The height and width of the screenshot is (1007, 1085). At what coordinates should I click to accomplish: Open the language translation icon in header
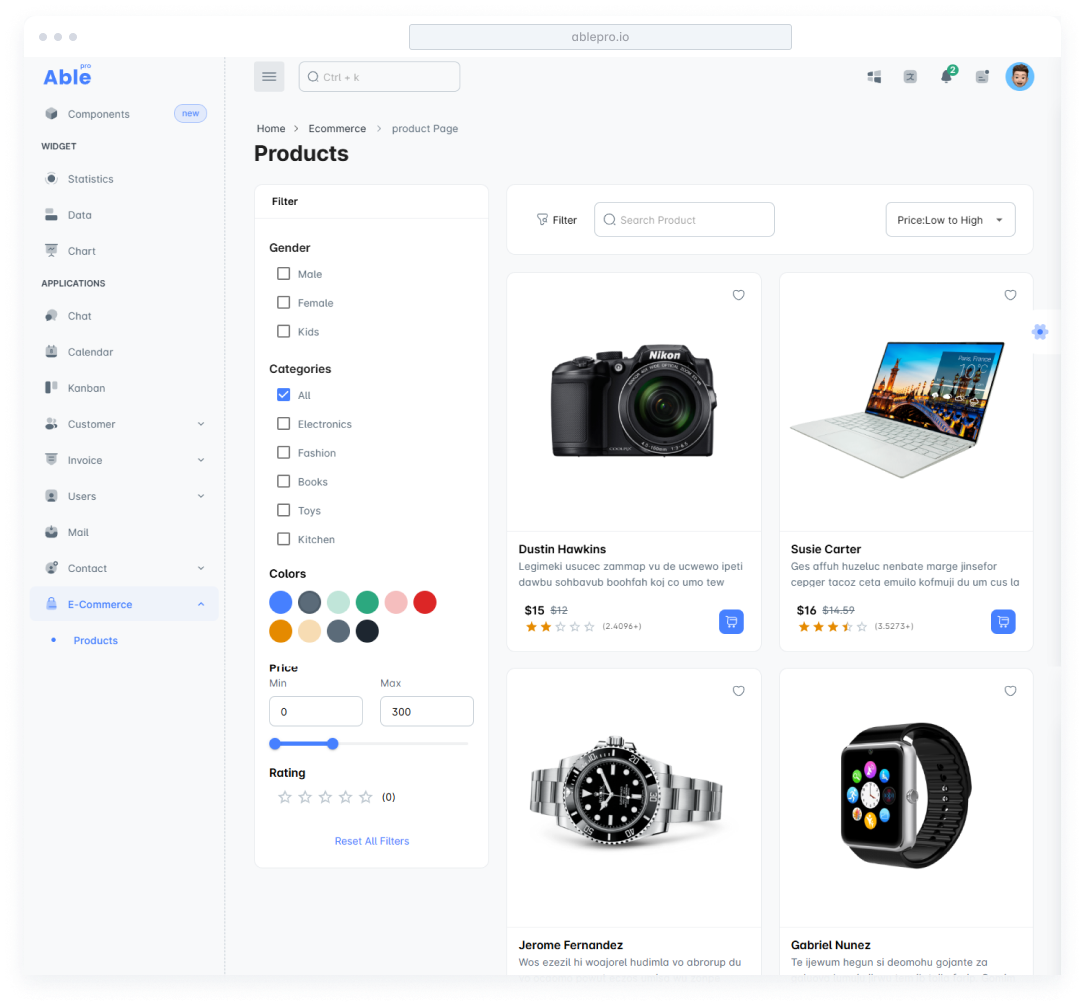coord(909,76)
